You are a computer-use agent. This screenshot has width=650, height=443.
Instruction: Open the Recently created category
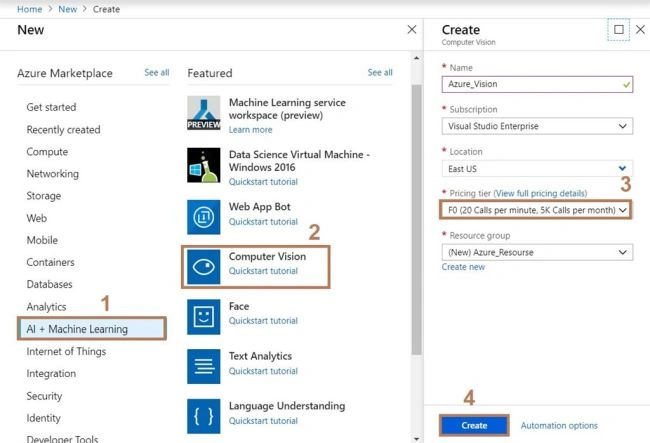pyautogui.click(x=63, y=130)
